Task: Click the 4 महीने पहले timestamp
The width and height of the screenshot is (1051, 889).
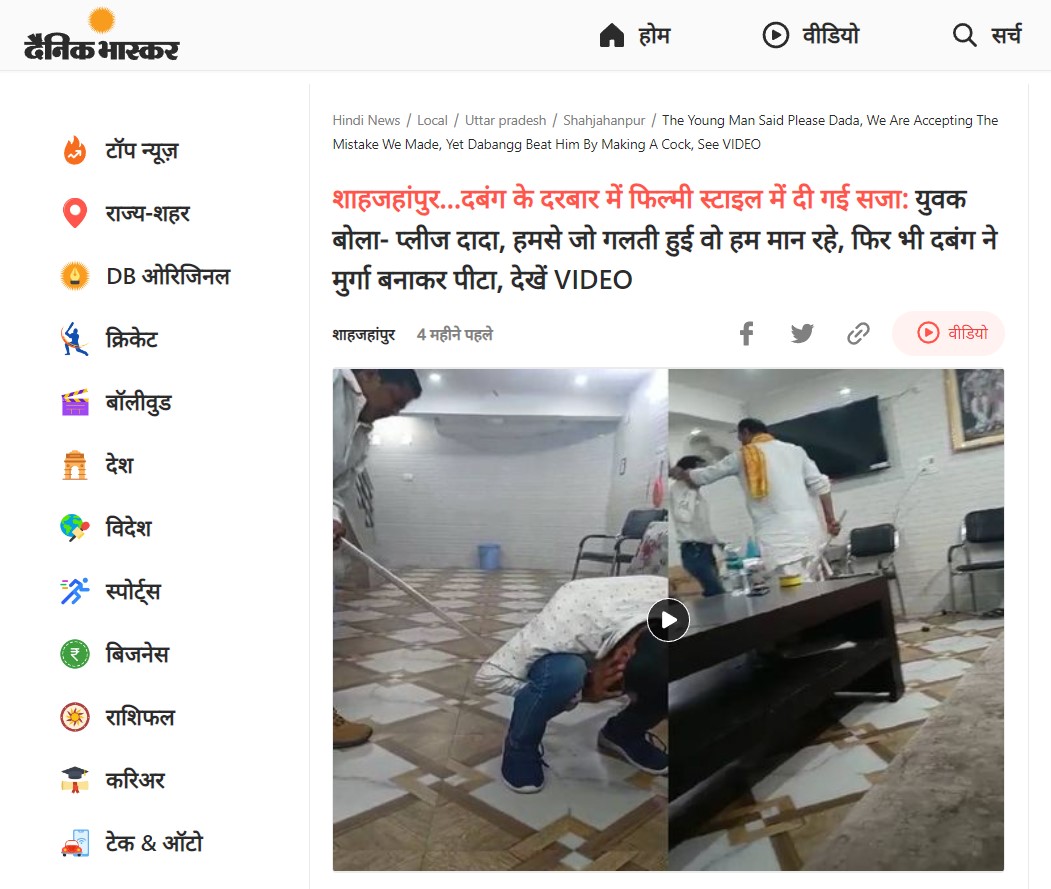Action: (454, 335)
